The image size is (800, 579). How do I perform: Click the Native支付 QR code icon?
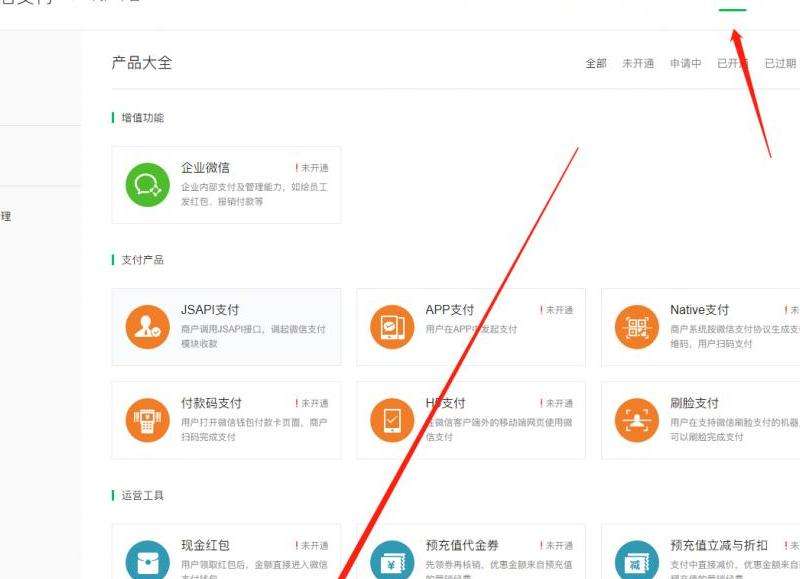pyautogui.click(x=637, y=327)
